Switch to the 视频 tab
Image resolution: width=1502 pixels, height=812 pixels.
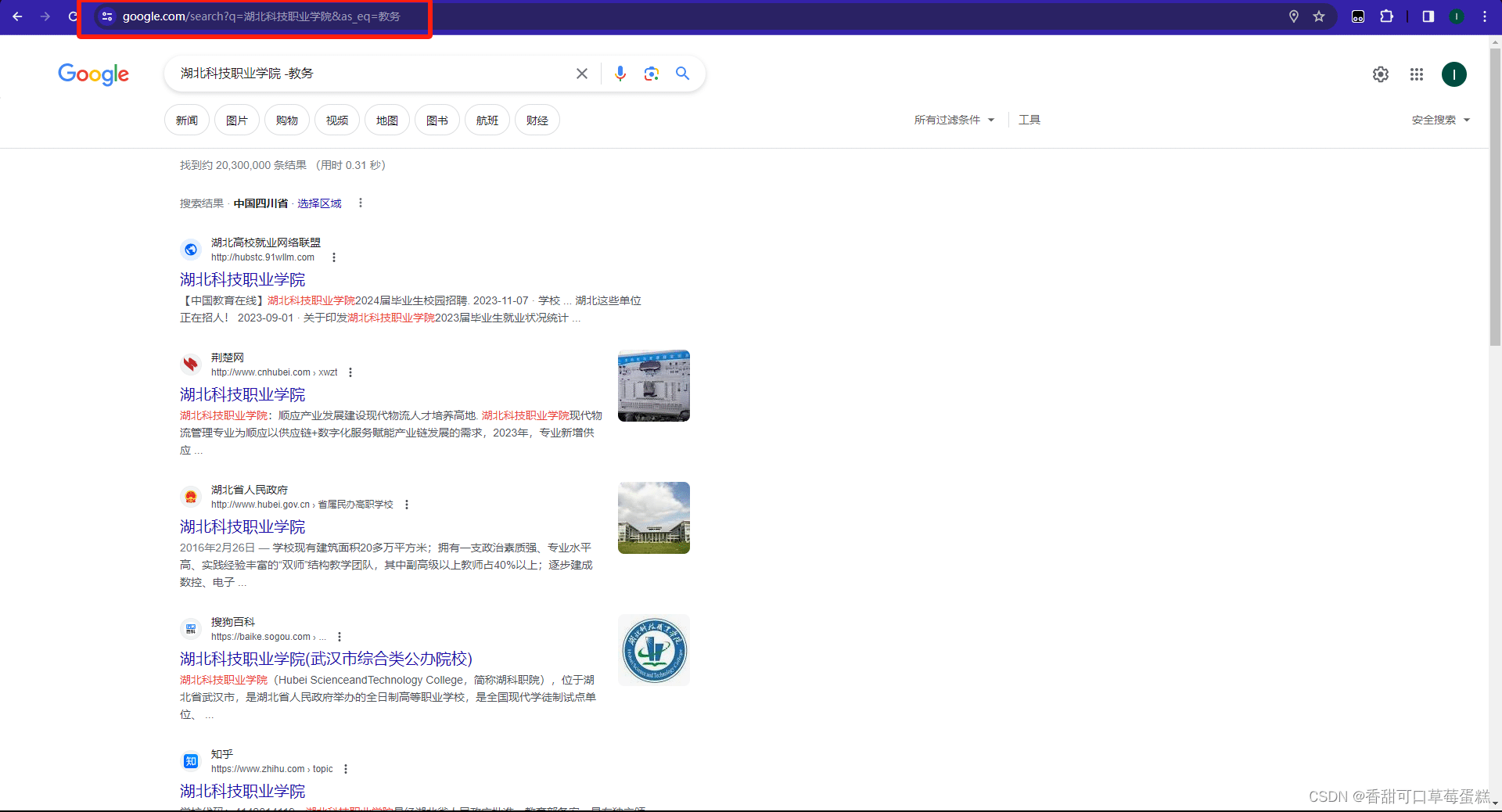click(337, 120)
